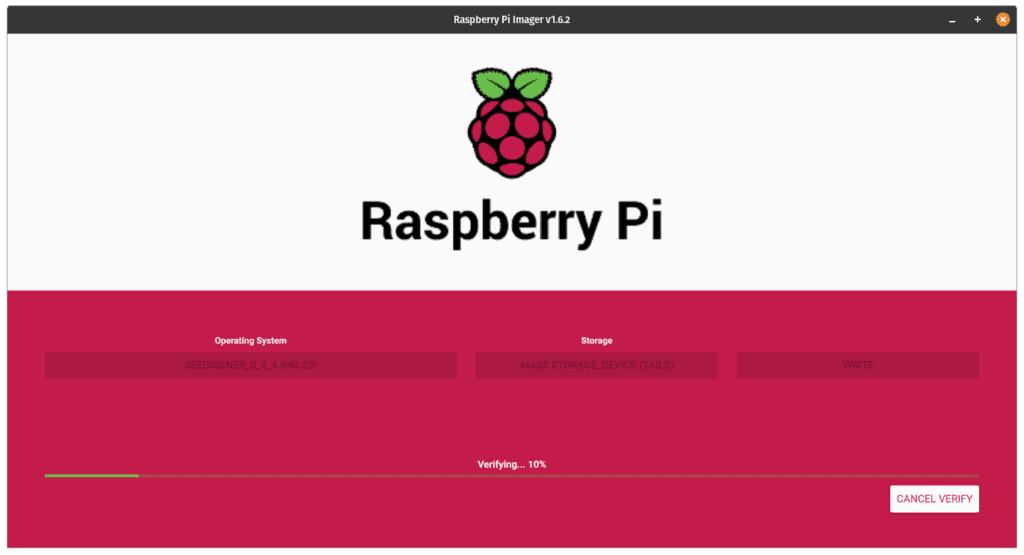Click the disabled Write button

point(857,365)
